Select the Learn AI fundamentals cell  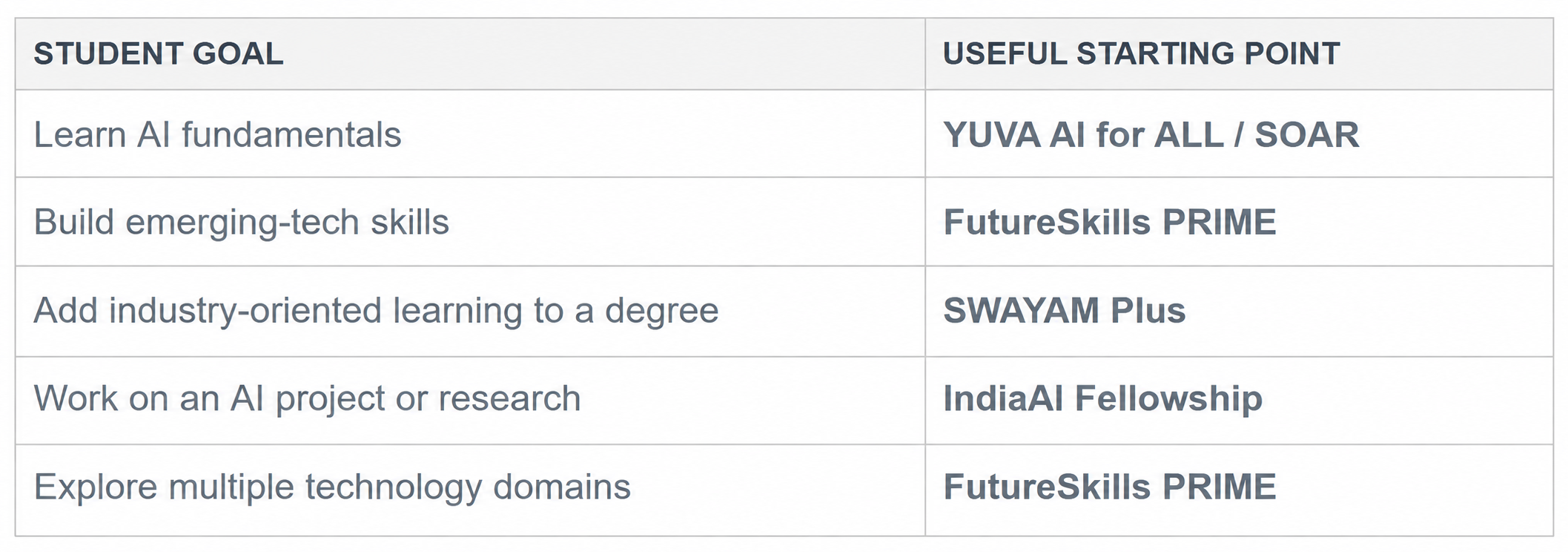tap(470, 134)
